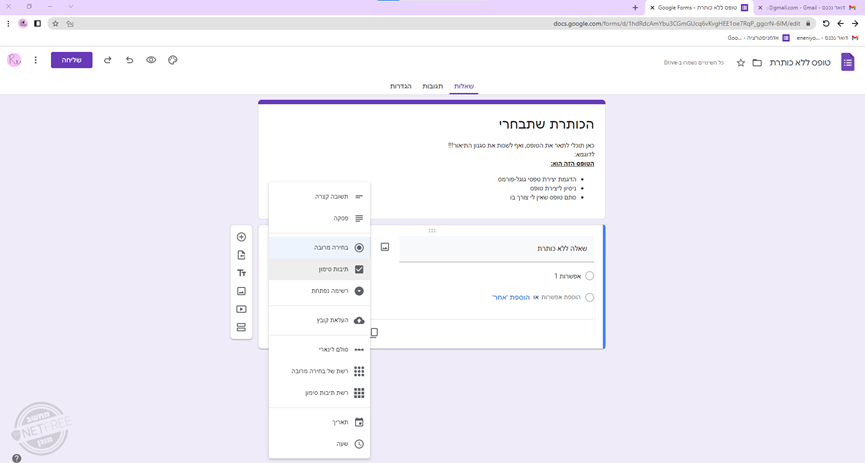Viewport: 865px width, 463px height.
Task: Star the form document
Action: (x=741, y=63)
